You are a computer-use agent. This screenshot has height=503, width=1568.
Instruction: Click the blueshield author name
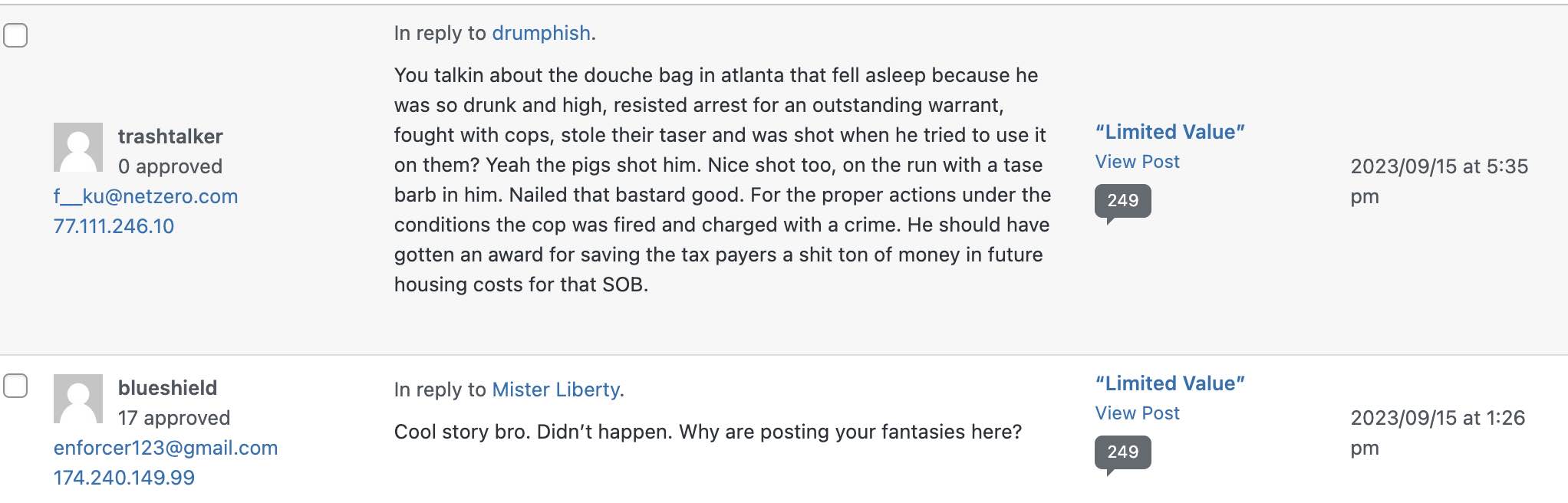point(167,388)
